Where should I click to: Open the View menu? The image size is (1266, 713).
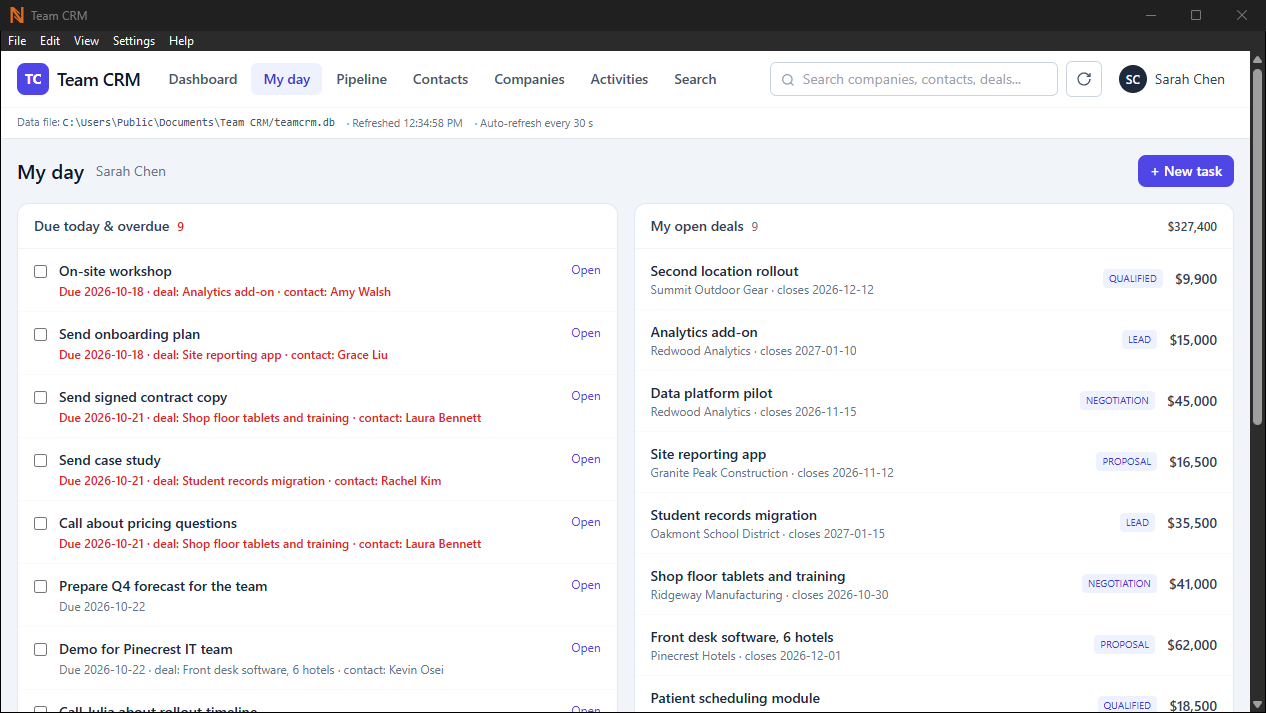click(x=87, y=41)
